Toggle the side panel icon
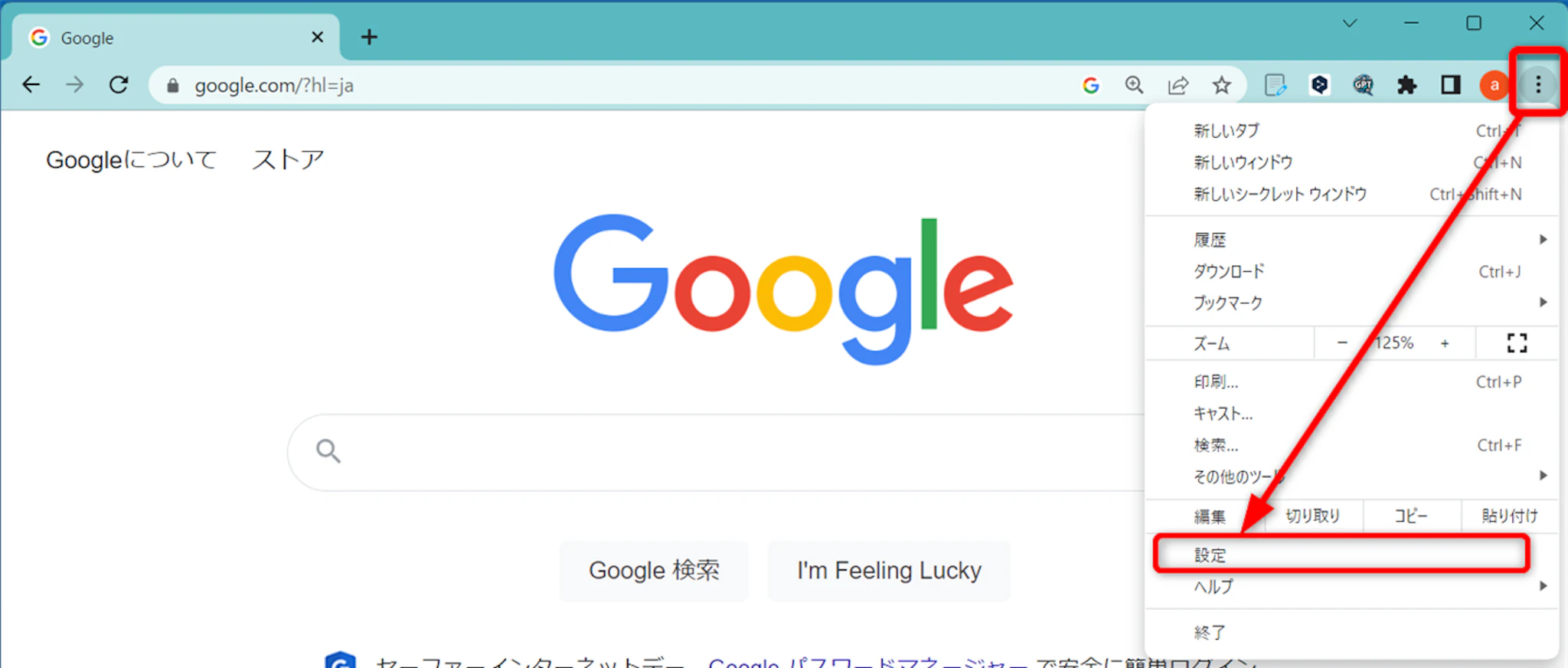Screen dimensions: 1568x668 click(x=1451, y=85)
